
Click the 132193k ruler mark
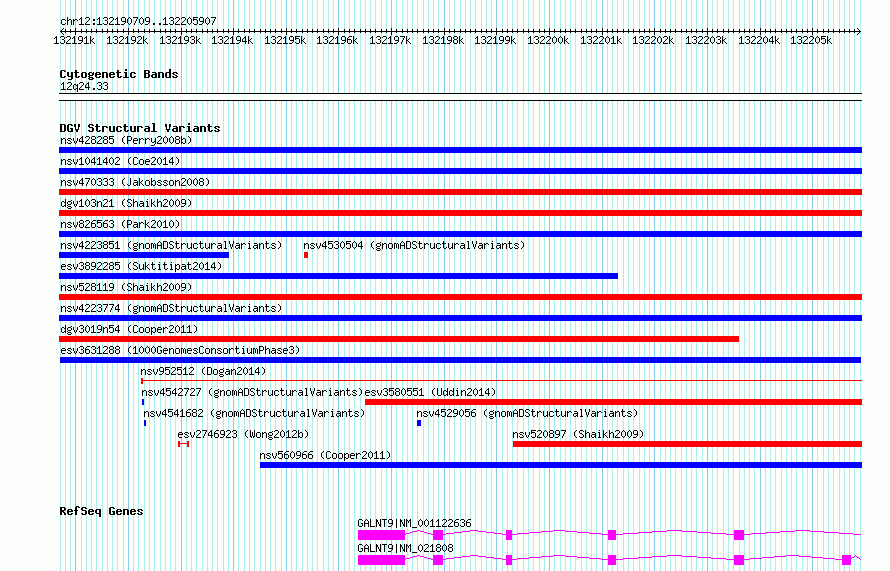click(180, 40)
